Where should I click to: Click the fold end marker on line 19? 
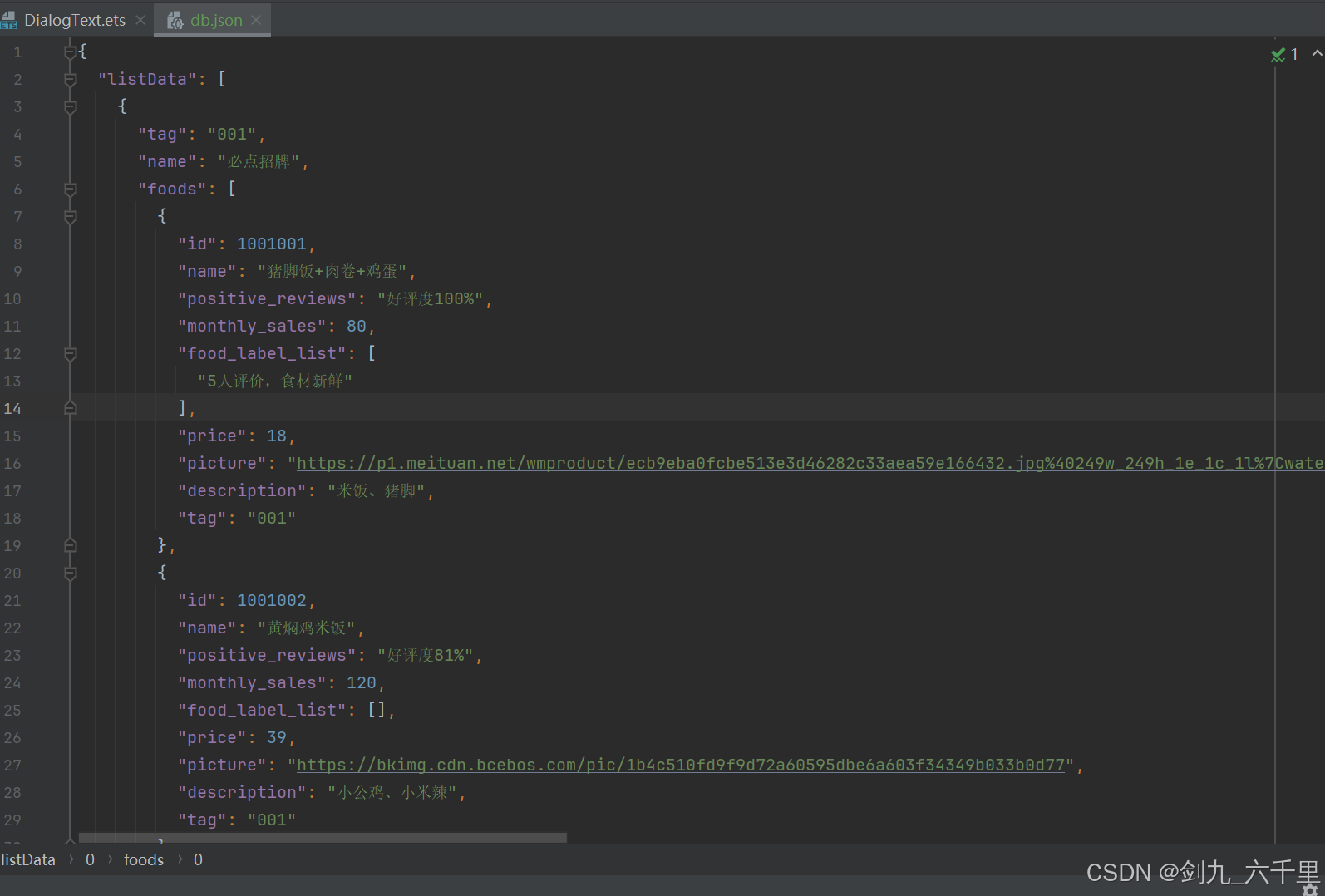click(x=71, y=545)
